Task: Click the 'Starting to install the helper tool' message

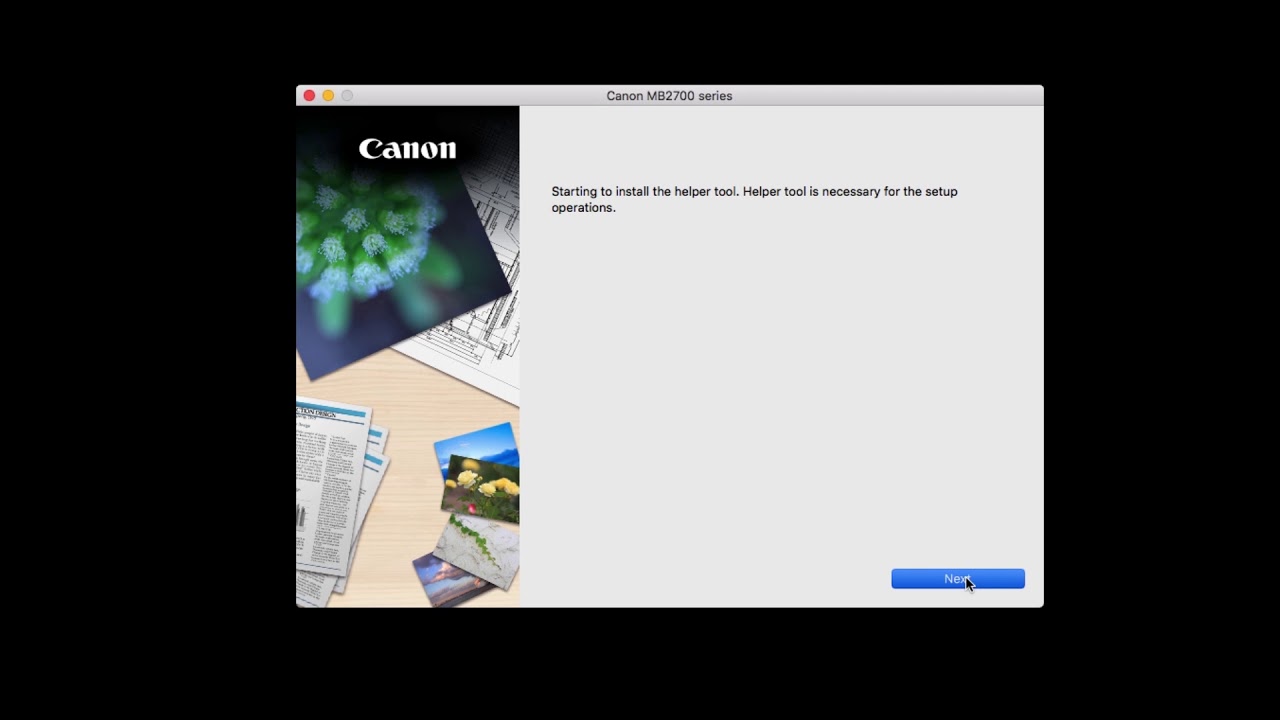Action: pos(754,199)
